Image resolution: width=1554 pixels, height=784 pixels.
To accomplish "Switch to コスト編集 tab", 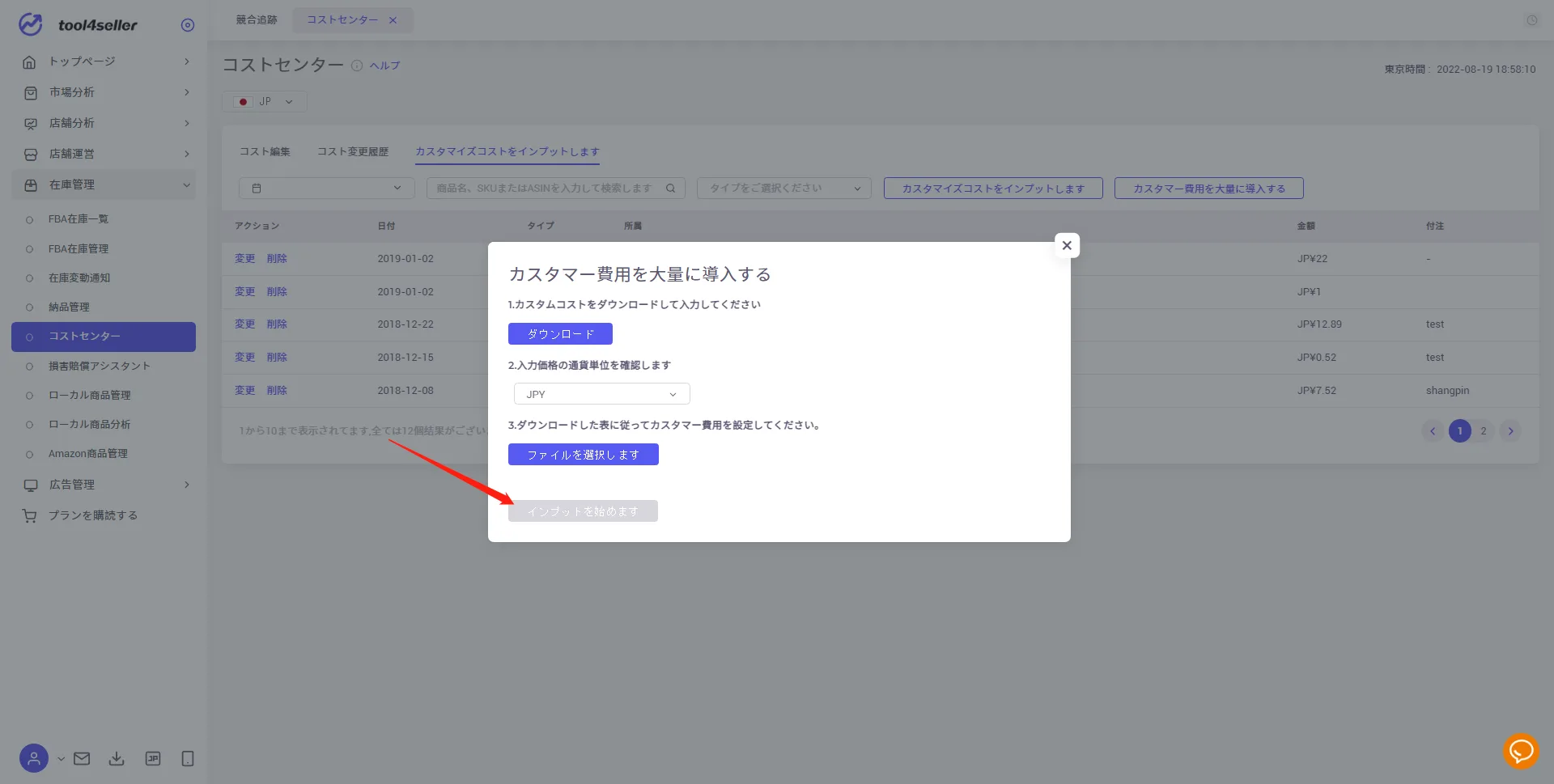I will coord(265,151).
